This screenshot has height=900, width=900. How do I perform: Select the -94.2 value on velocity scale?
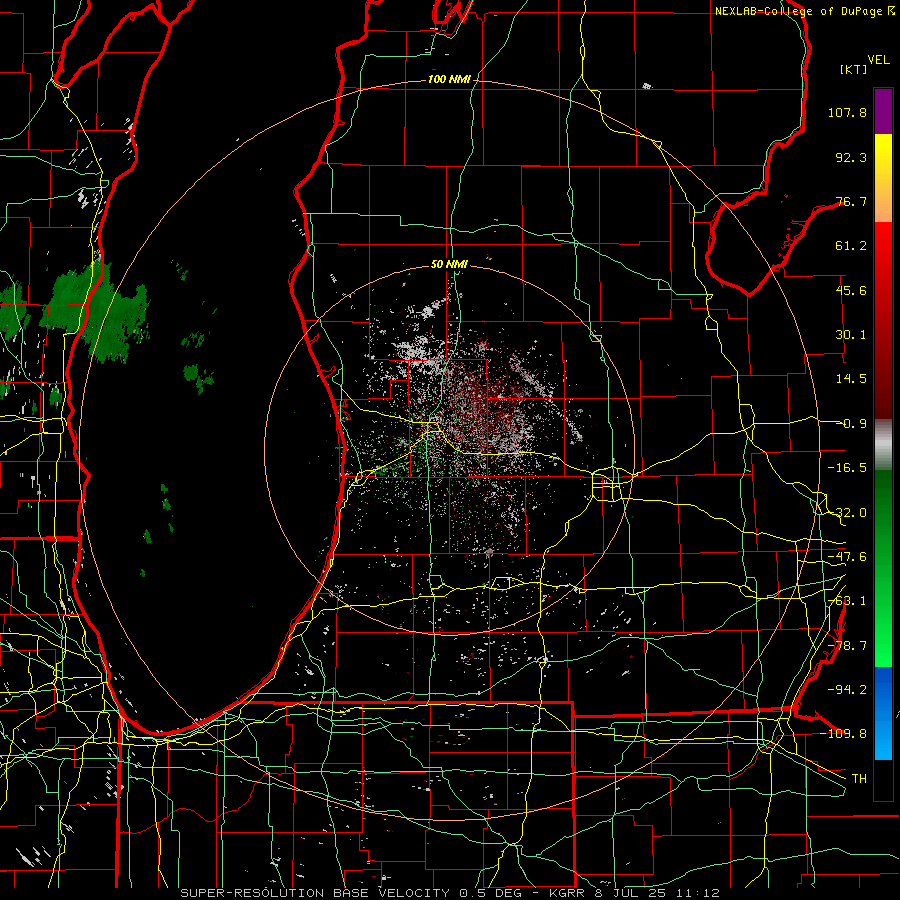tap(847, 689)
